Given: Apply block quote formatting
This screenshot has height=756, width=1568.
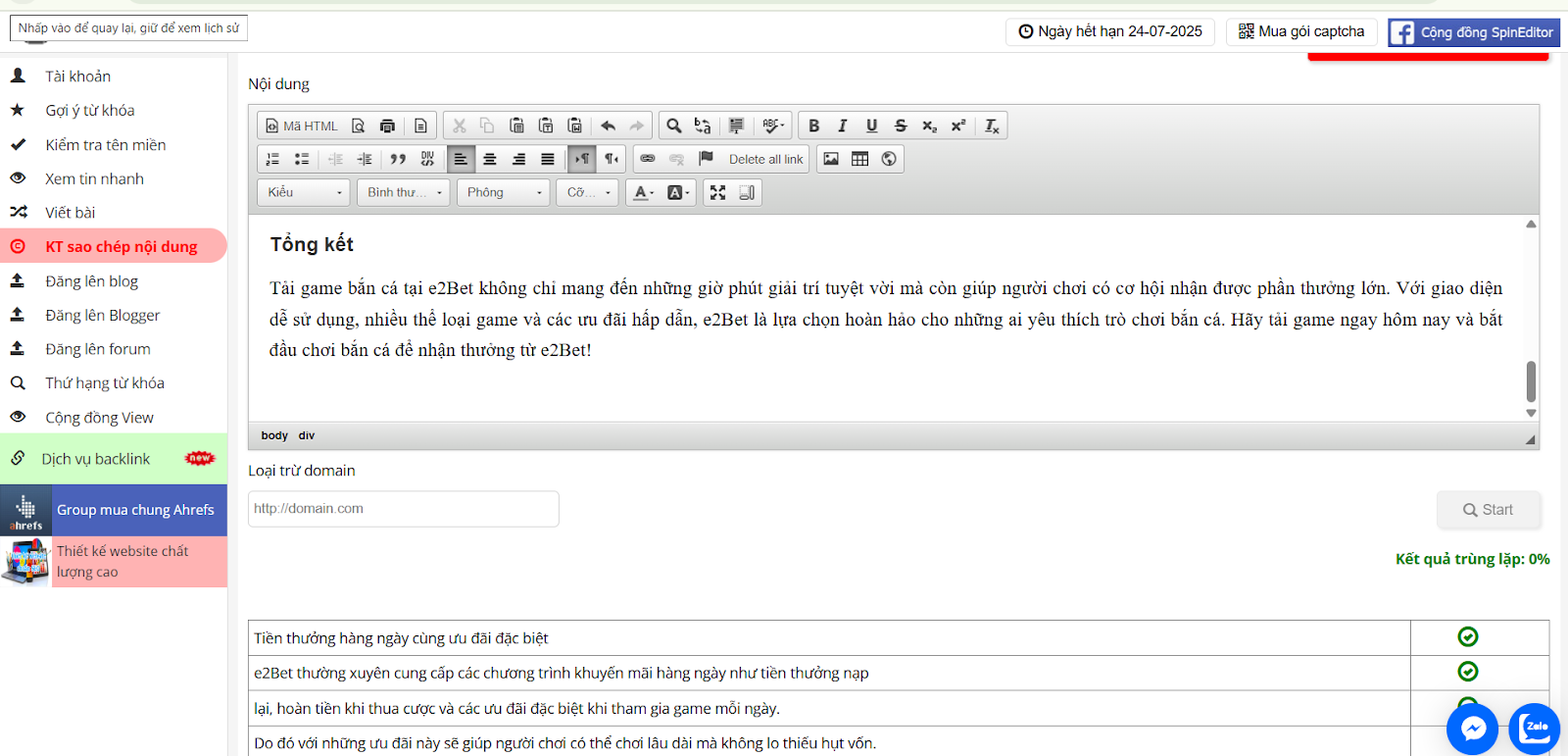Looking at the screenshot, I should (x=398, y=159).
